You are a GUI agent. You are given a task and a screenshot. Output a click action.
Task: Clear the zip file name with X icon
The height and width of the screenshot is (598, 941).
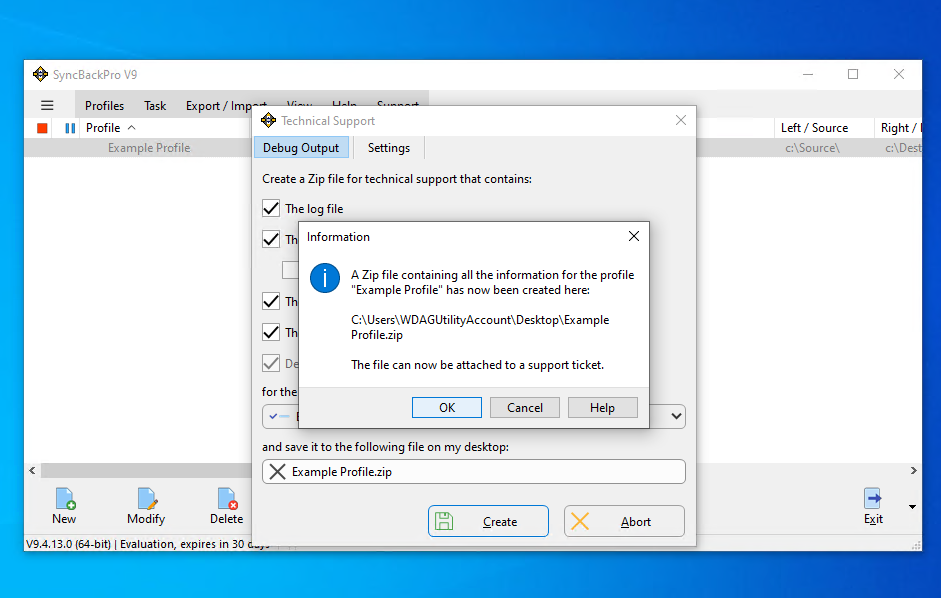coord(277,472)
